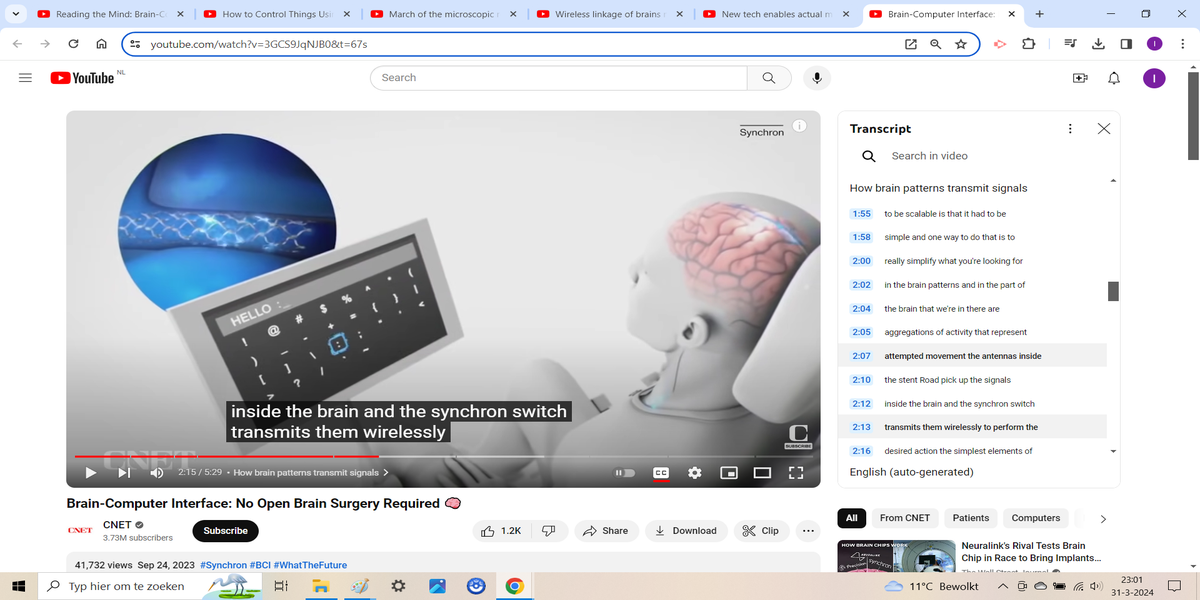Like the video with 1.2K likes

(502, 531)
